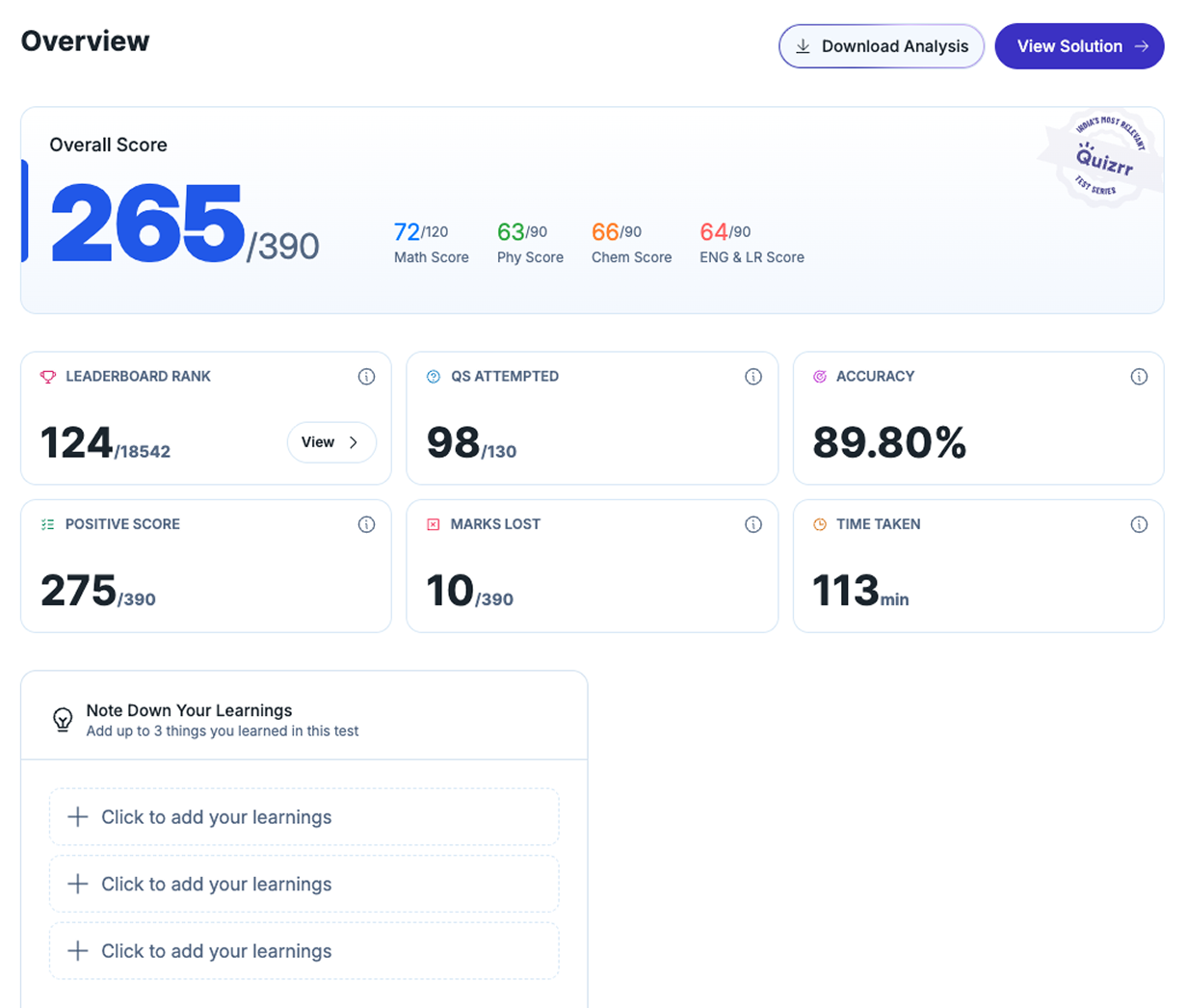The height and width of the screenshot is (1008, 1187).
Task: View the full leaderboard rankings
Action: pos(331,442)
